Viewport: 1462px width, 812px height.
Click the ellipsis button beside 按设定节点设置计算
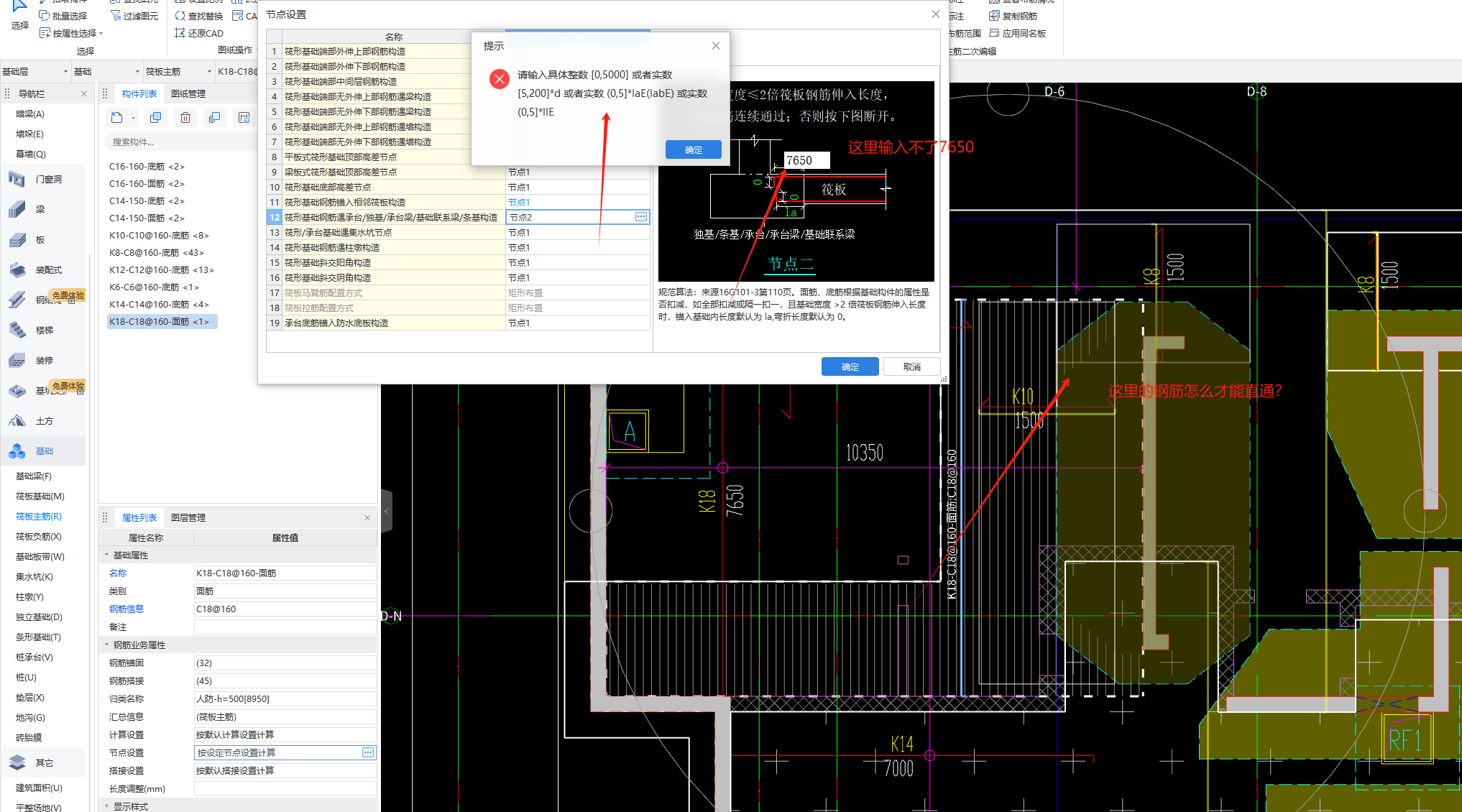(368, 752)
